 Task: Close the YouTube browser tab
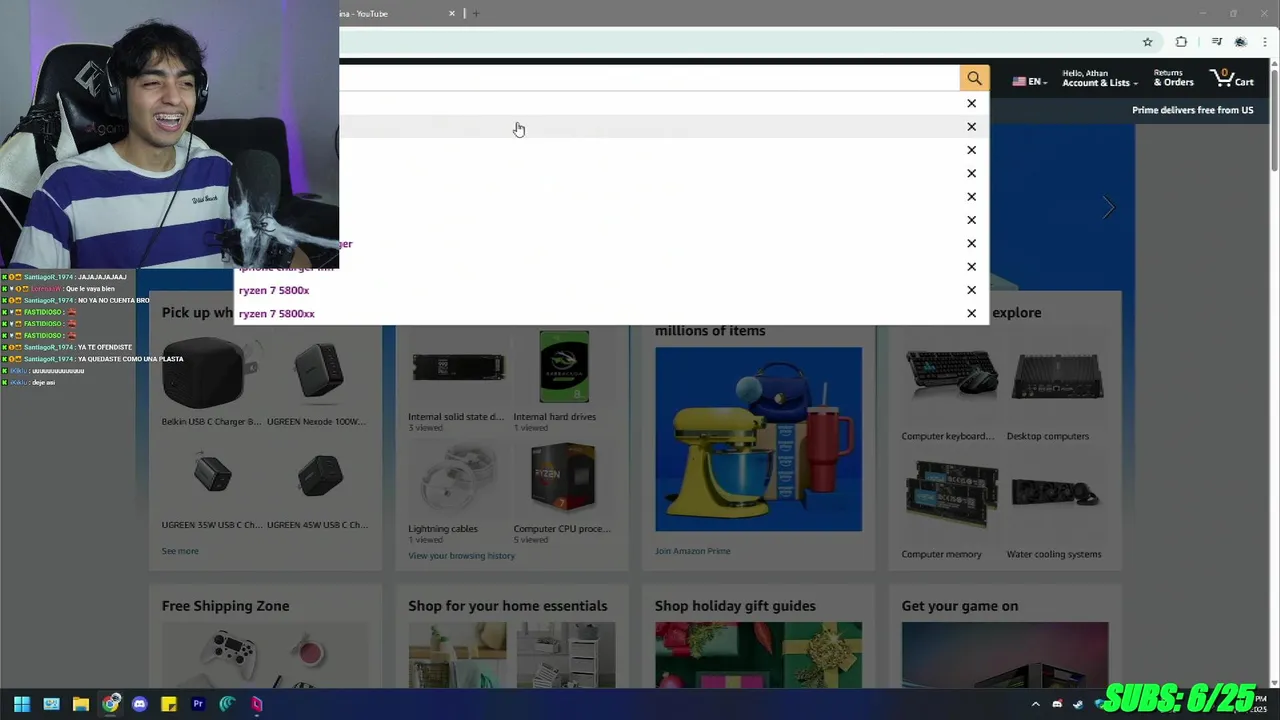pyautogui.click(x=452, y=13)
